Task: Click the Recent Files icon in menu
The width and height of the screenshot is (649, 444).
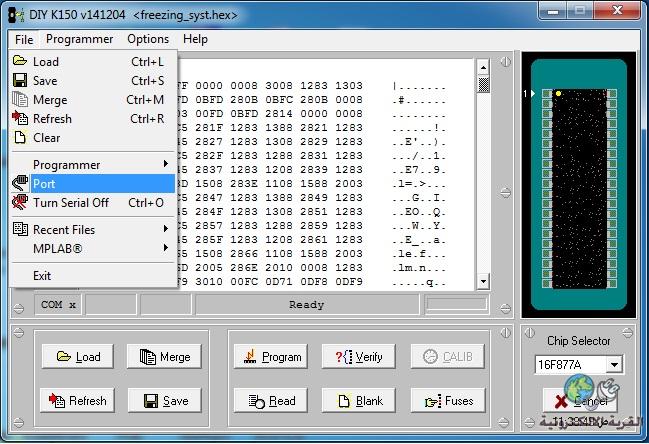Action: pos(20,229)
